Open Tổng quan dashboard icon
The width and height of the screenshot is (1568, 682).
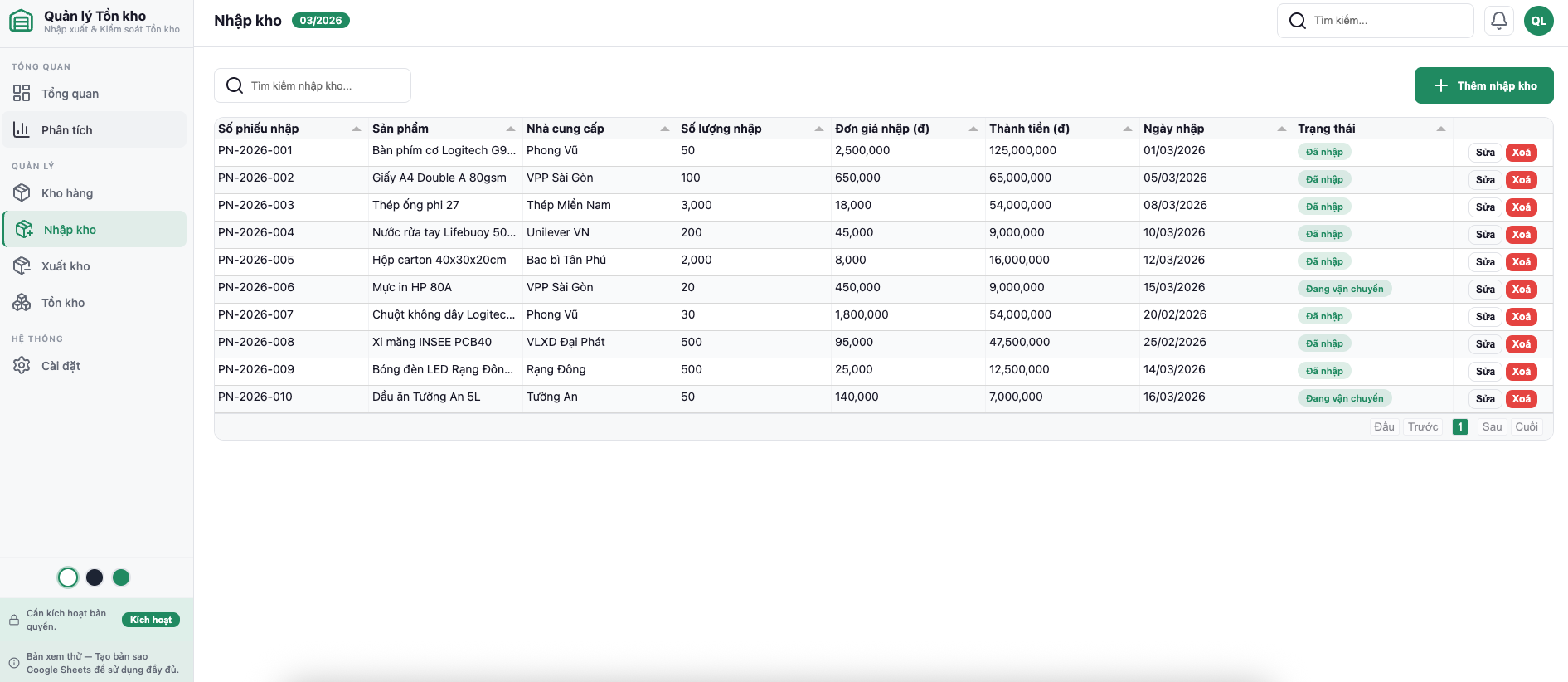point(22,94)
